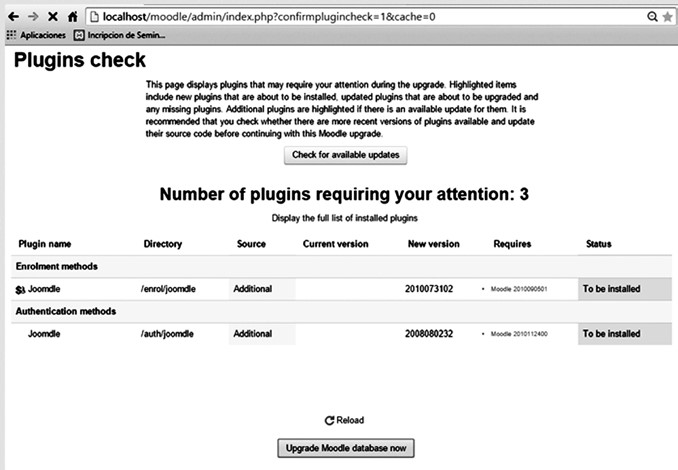Click the Reload circular arrow icon
This screenshot has width=678, height=470.
click(329, 420)
